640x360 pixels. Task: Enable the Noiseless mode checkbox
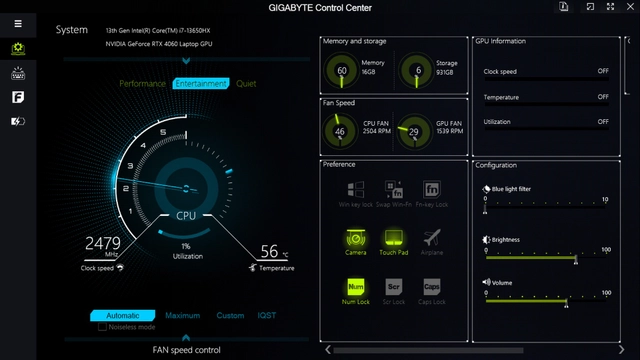point(102,327)
